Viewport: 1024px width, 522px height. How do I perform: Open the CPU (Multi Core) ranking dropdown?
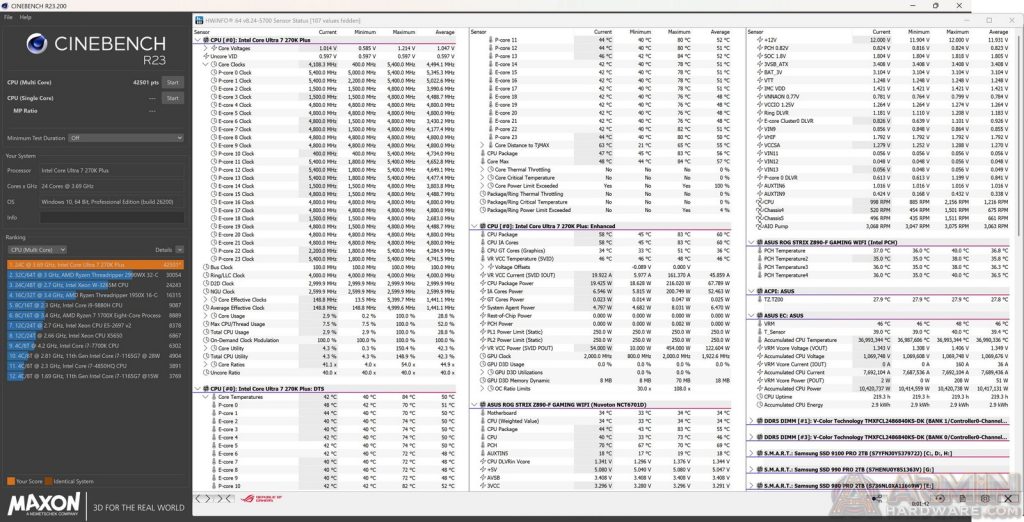click(x=37, y=250)
